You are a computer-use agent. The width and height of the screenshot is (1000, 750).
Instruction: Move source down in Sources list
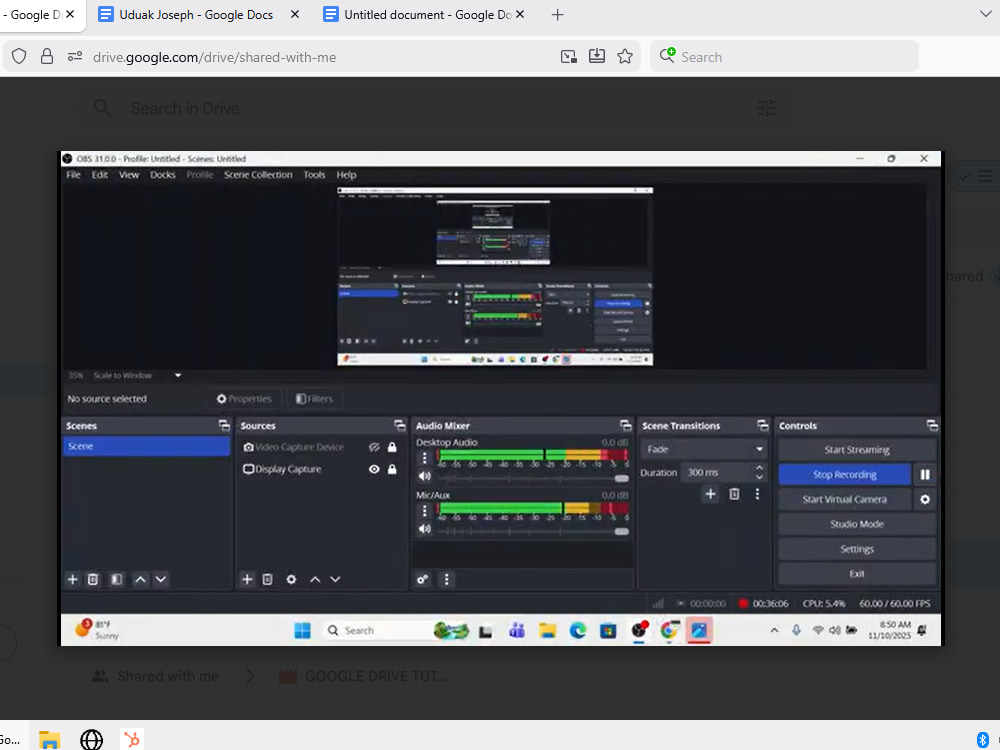pyautogui.click(x=335, y=580)
